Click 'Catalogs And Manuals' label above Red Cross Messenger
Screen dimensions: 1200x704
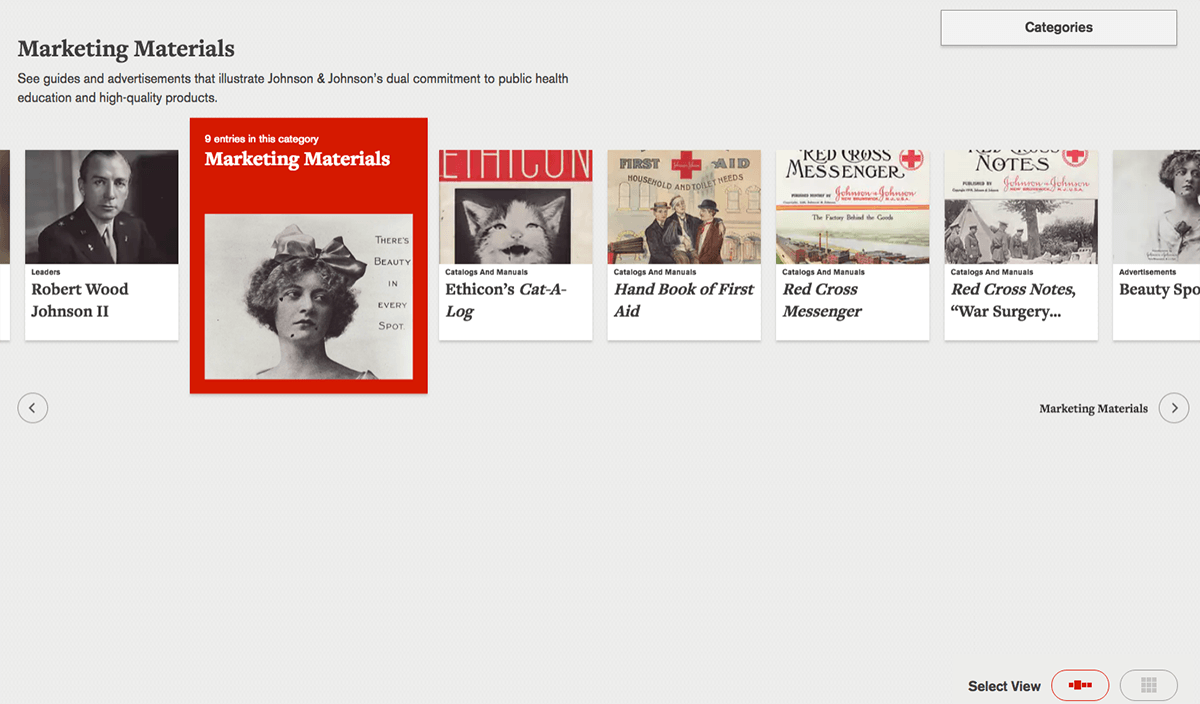[x=824, y=272]
